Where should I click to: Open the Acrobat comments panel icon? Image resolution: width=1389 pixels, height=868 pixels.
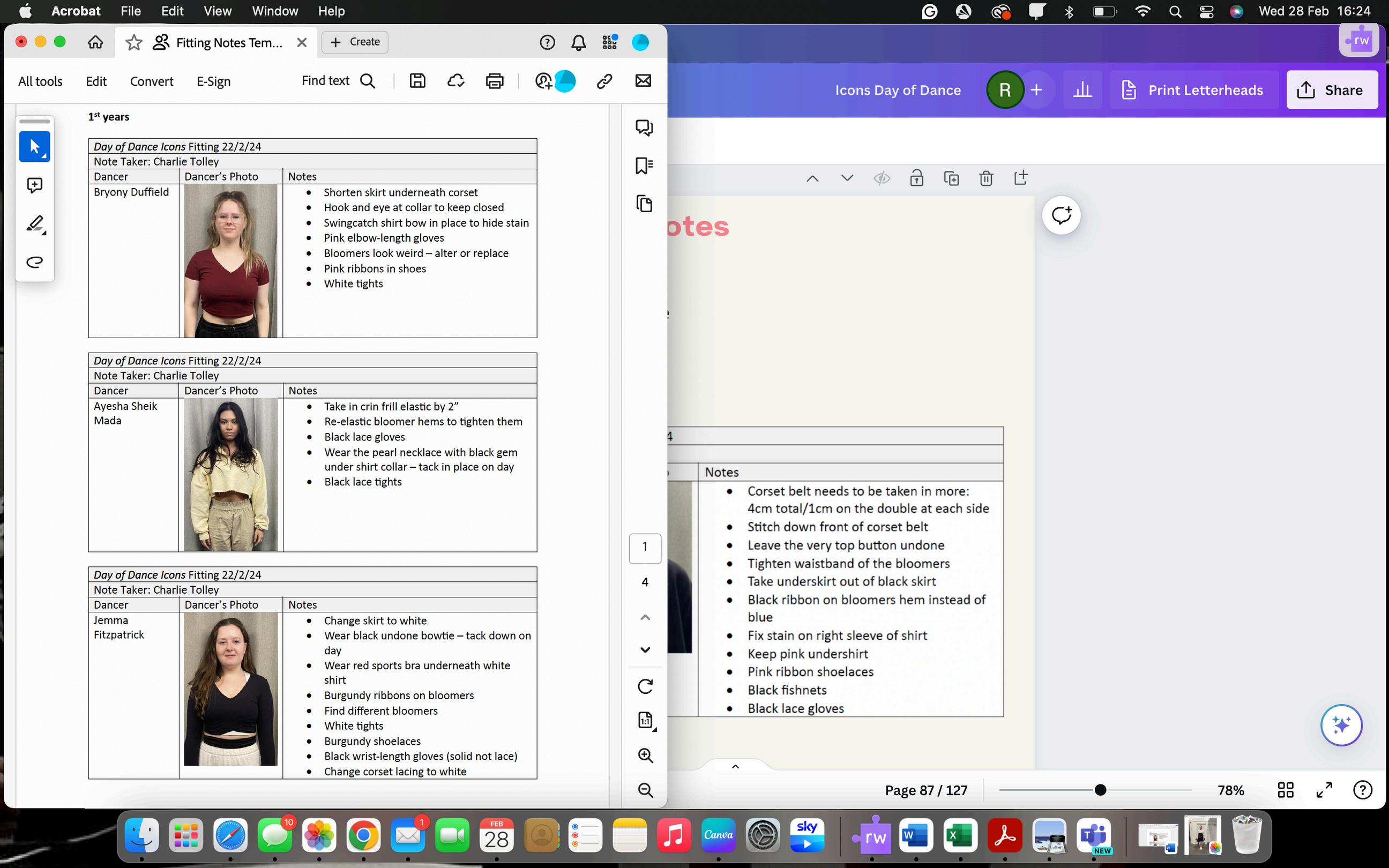(644, 128)
